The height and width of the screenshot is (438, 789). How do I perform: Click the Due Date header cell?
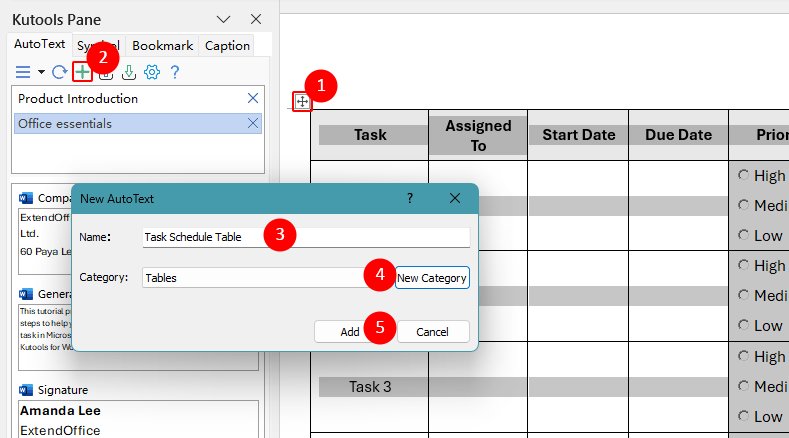[678, 135]
